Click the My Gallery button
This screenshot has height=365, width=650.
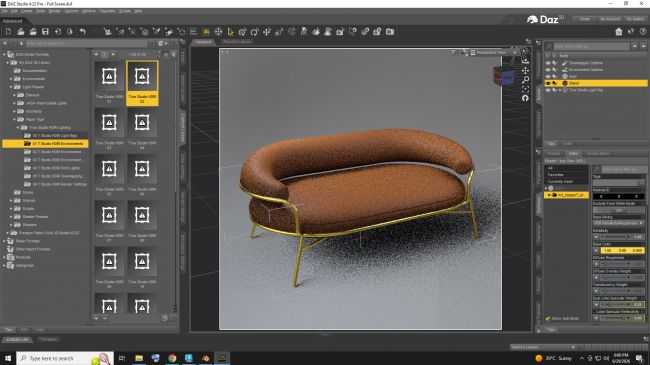[635, 19]
